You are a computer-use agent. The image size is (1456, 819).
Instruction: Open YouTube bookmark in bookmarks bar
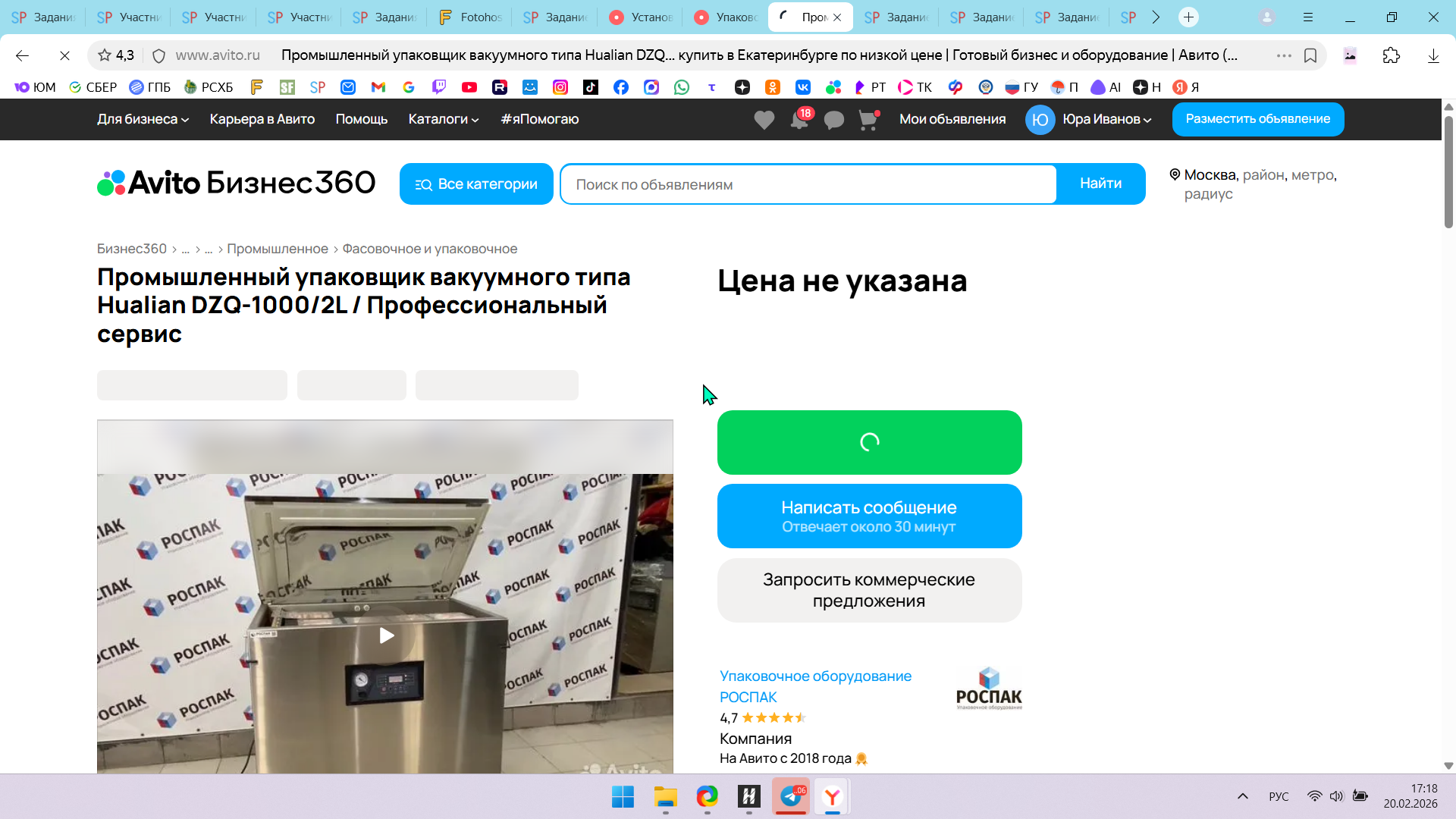pos(469,87)
